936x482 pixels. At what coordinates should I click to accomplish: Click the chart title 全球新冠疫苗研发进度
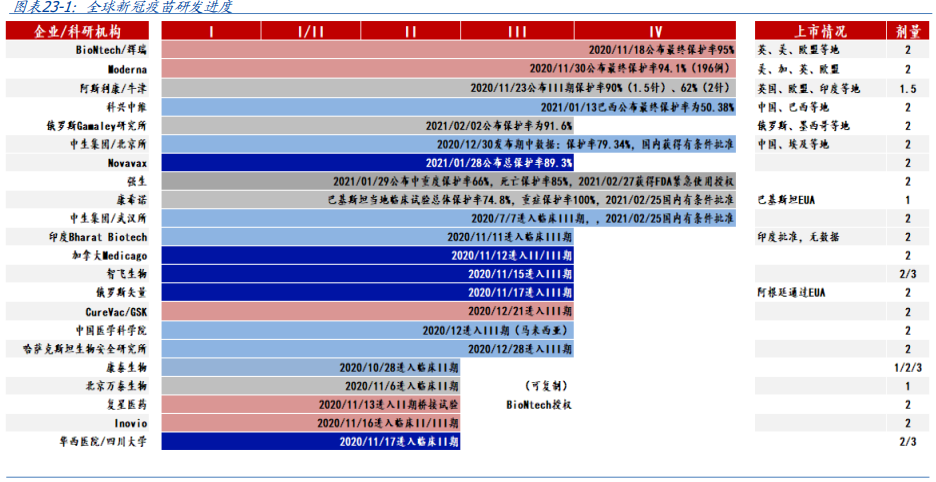click(159, 7)
